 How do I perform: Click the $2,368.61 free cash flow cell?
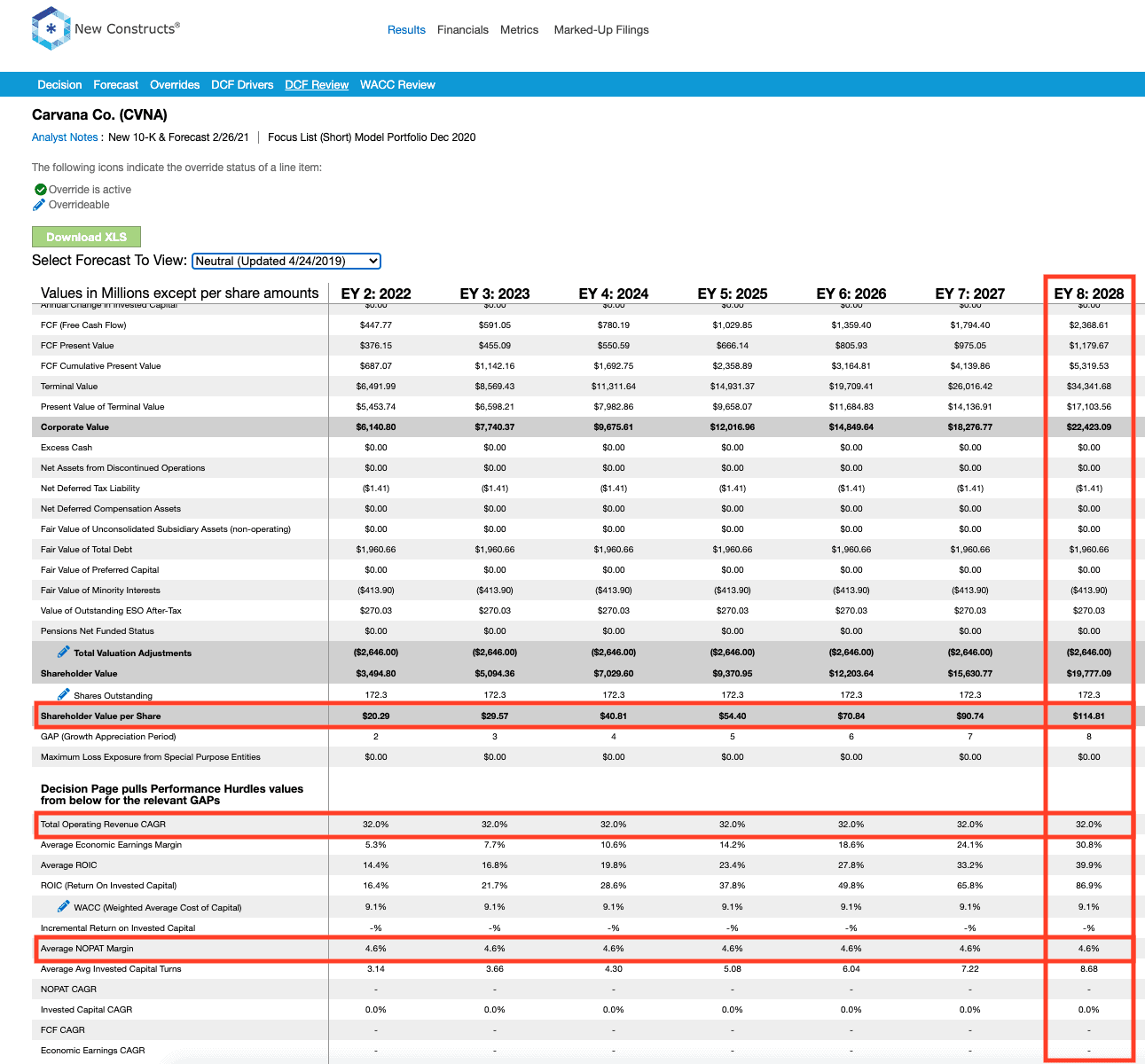click(x=1089, y=325)
